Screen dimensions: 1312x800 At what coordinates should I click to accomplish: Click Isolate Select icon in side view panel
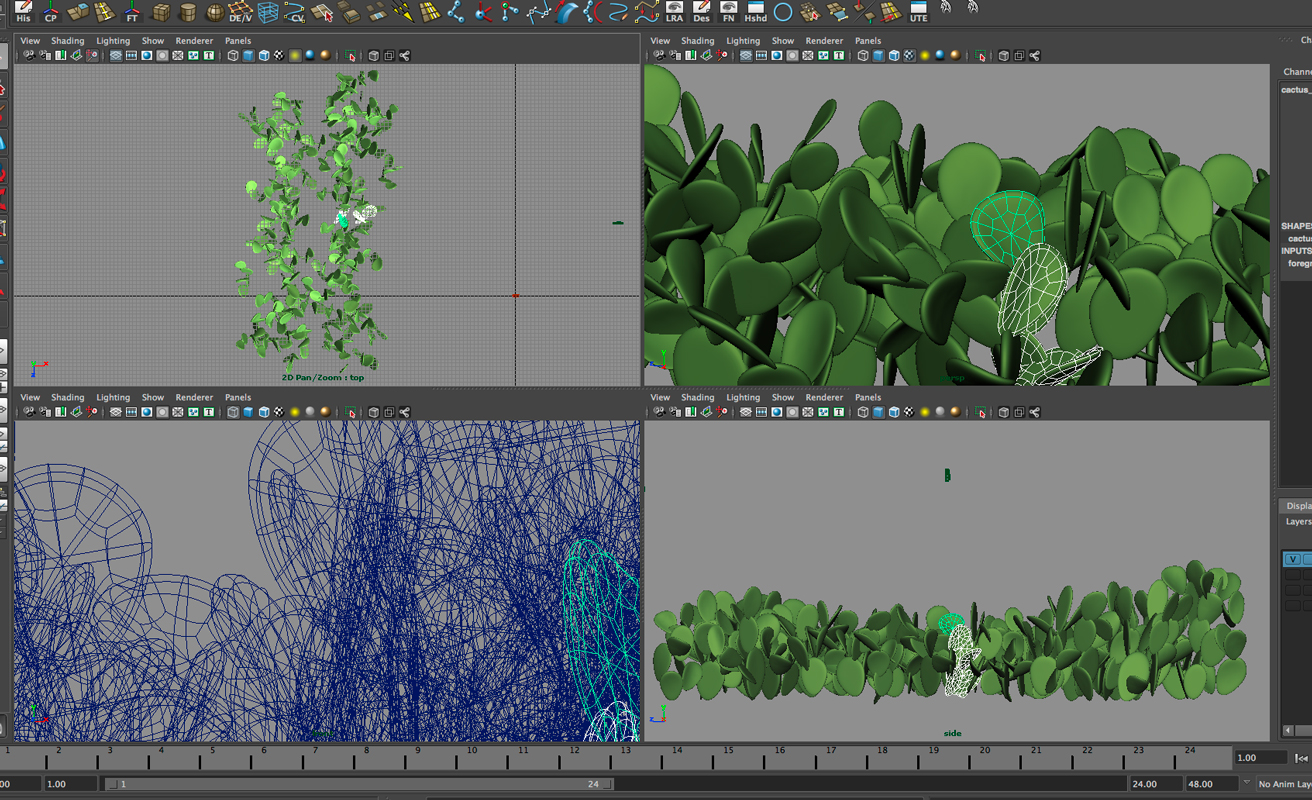click(981, 412)
